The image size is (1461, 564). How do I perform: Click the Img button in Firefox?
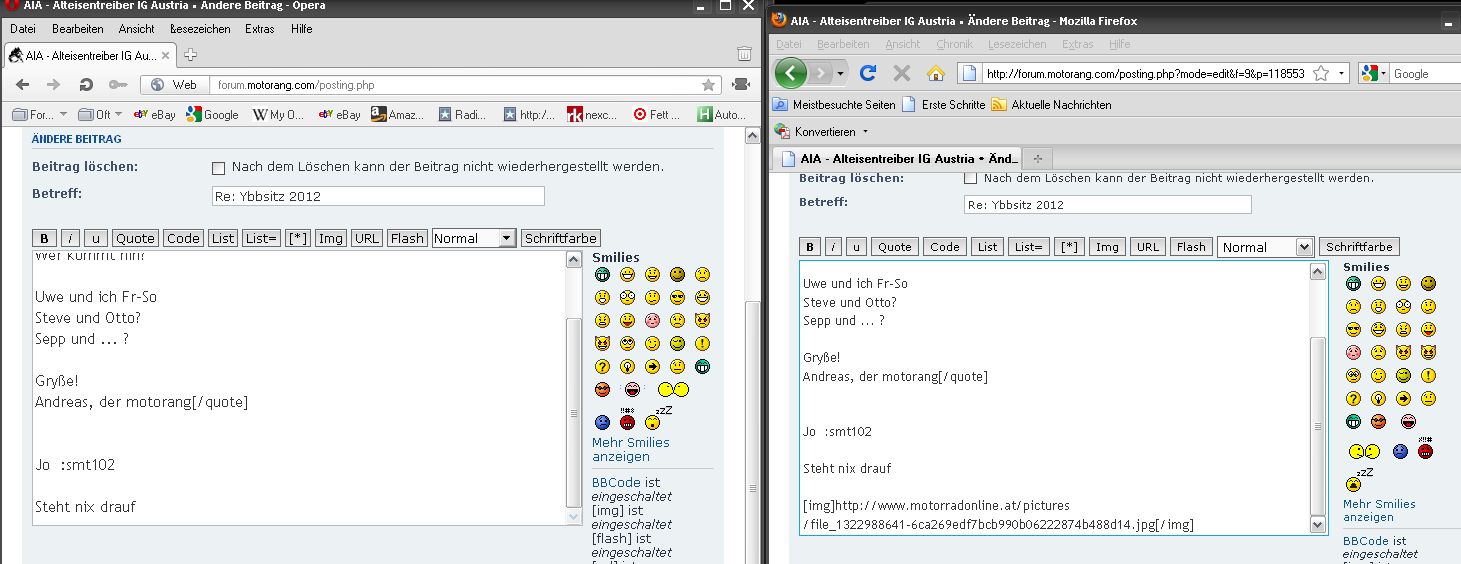[x=1106, y=247]
